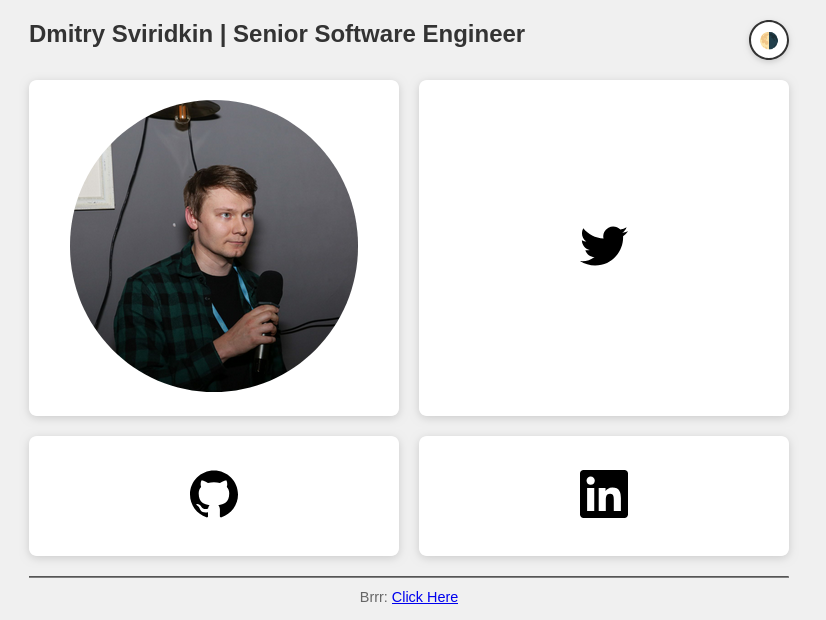Open the LinkedIn logo icon link

pyautogui.click(x=603, y=494)
